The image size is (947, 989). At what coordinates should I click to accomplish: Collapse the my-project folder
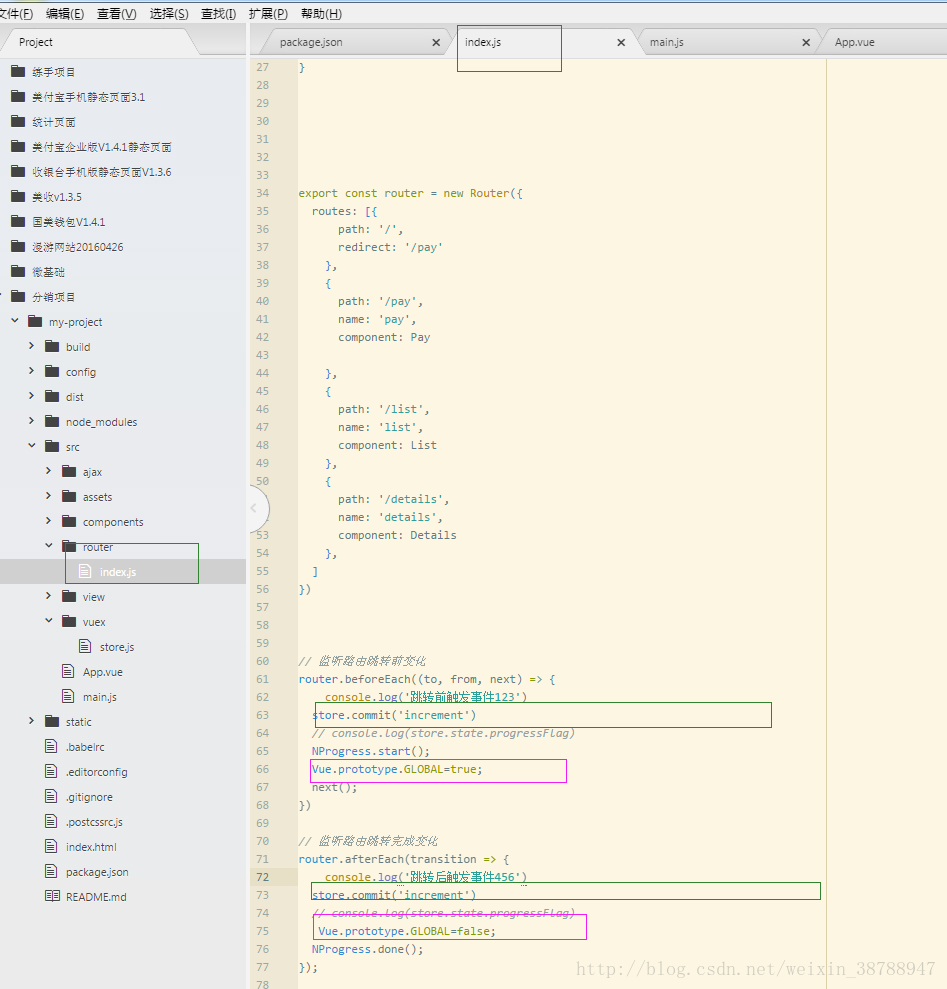tap(15, 321)
